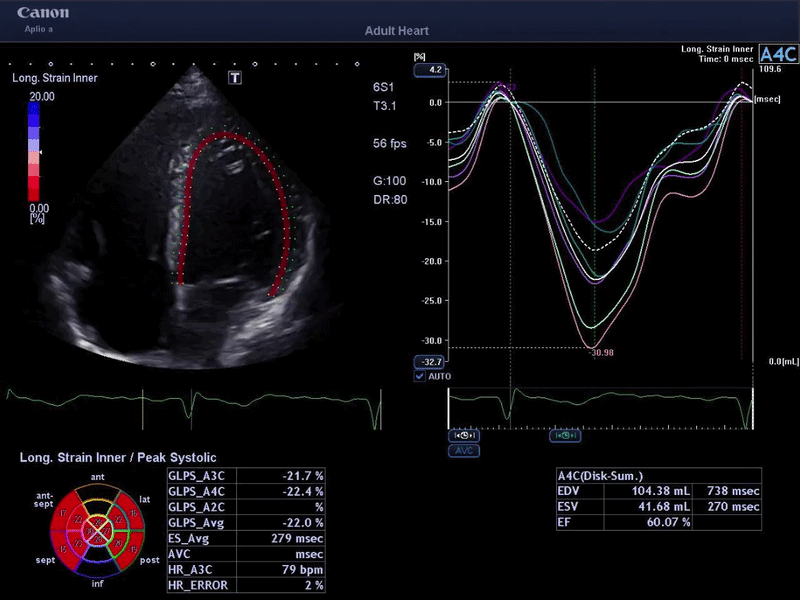800x600 pixels.
Task: Click the GLPS_Avg value -22.0 %
Action: pyautogui.click(x=303, y=523)
